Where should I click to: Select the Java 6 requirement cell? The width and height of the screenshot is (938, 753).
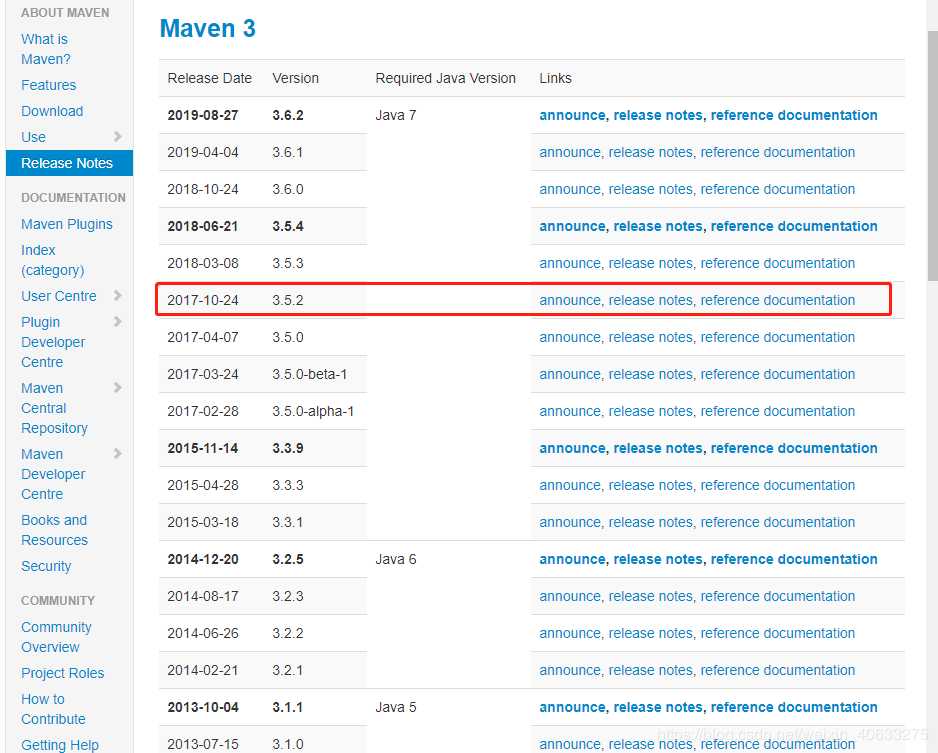[395, 560]
